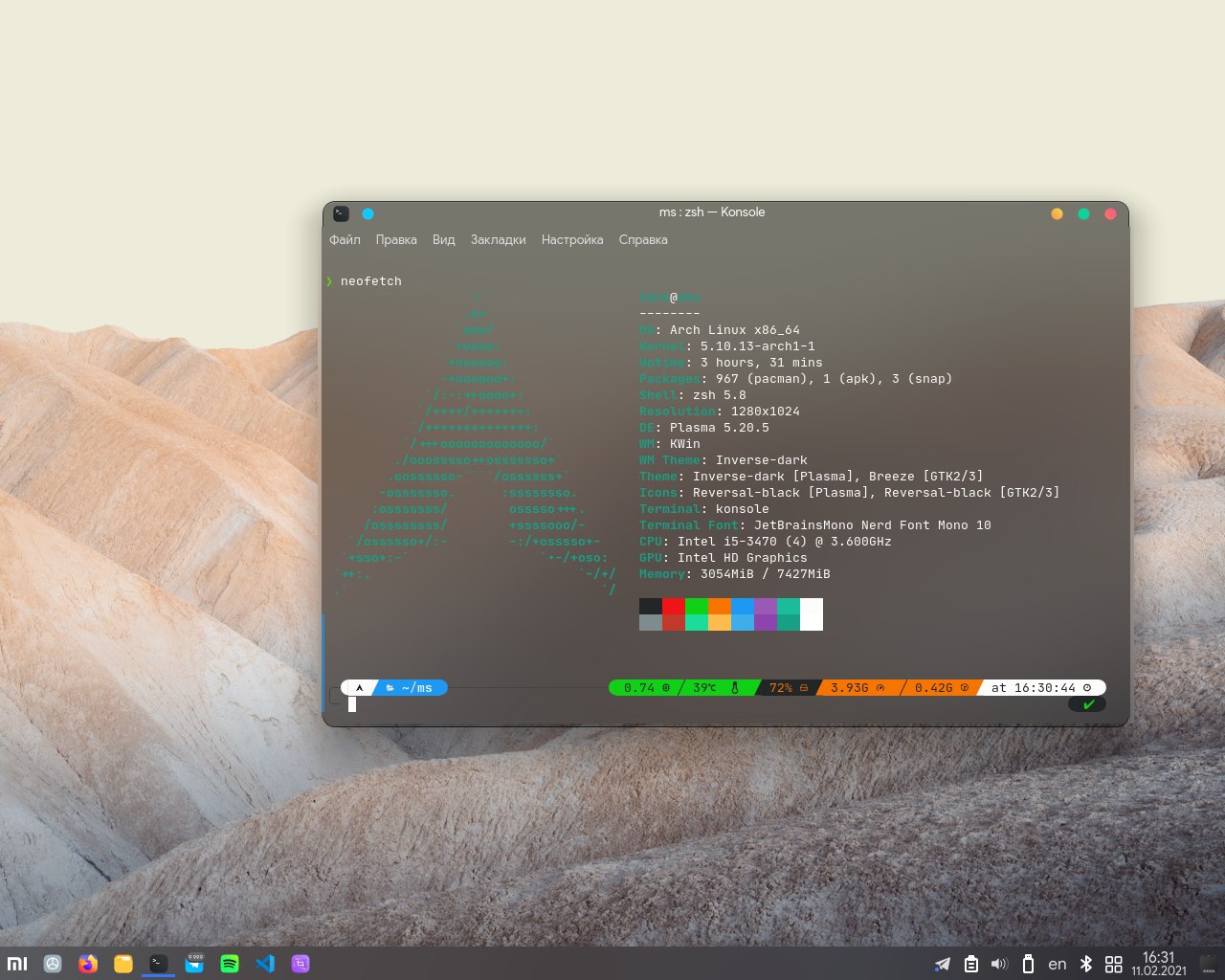
Task: Open removable USB devices tray icon
Action: click(1029, 964)
